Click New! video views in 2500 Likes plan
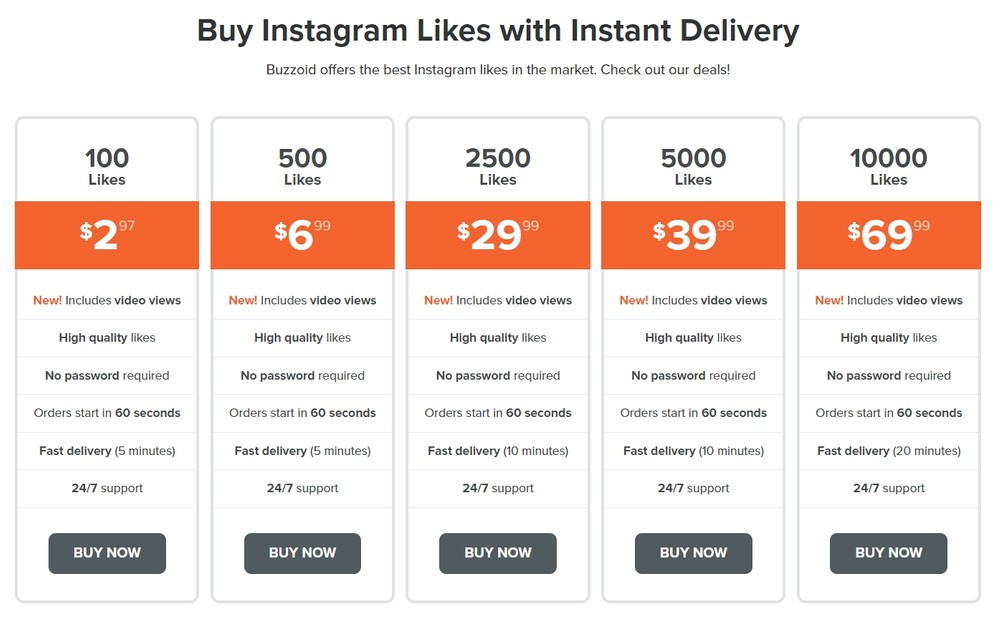Viewport: 1000px width, 628px height. [497, 300]
